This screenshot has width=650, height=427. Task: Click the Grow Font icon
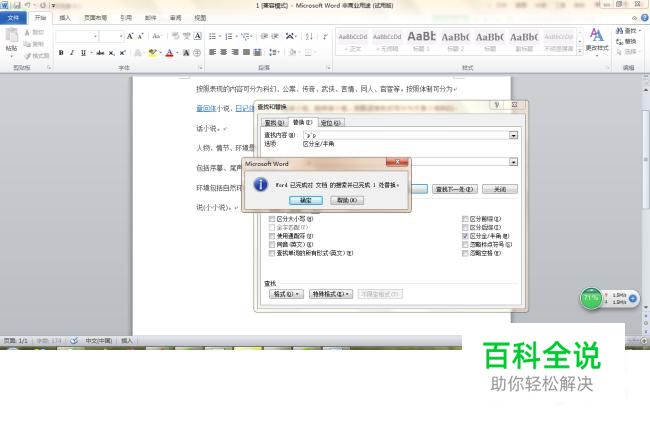tap(130, 36)
